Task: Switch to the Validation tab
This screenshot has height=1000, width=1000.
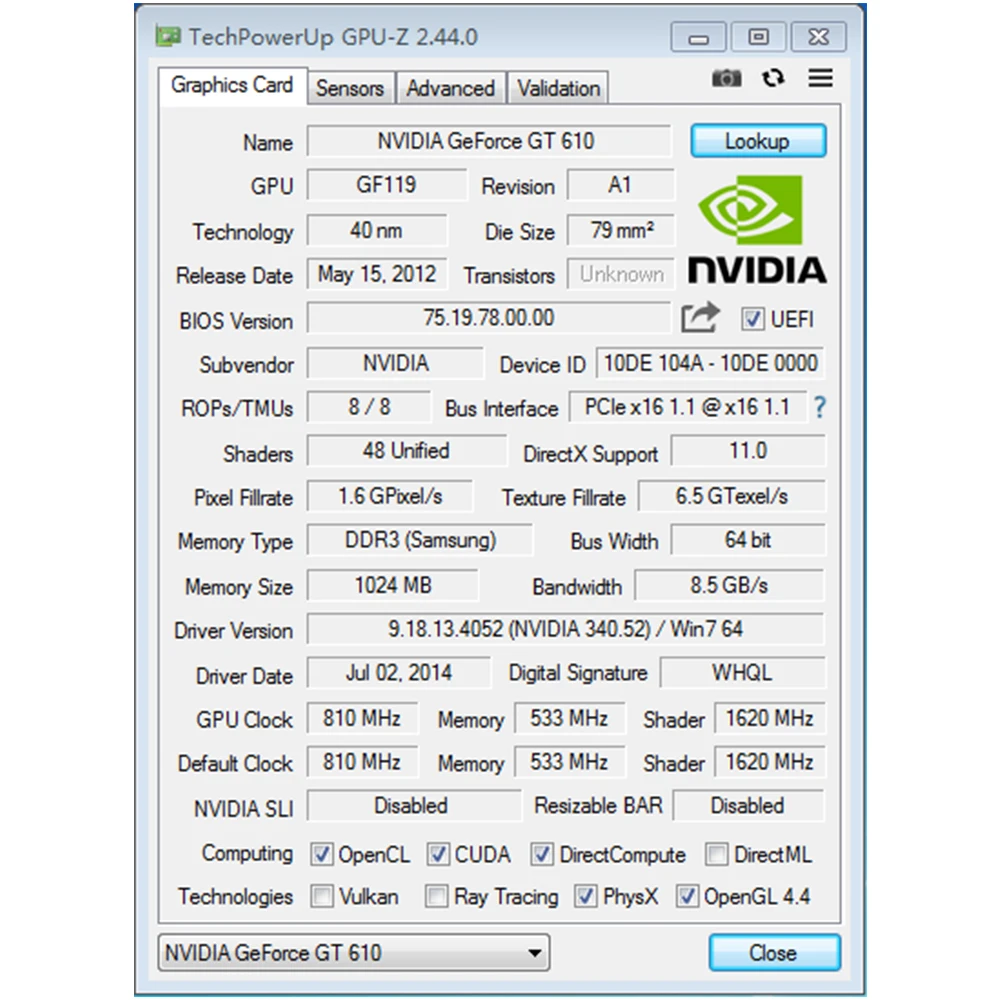Action: pyautogui.click(x=558, y=88)
